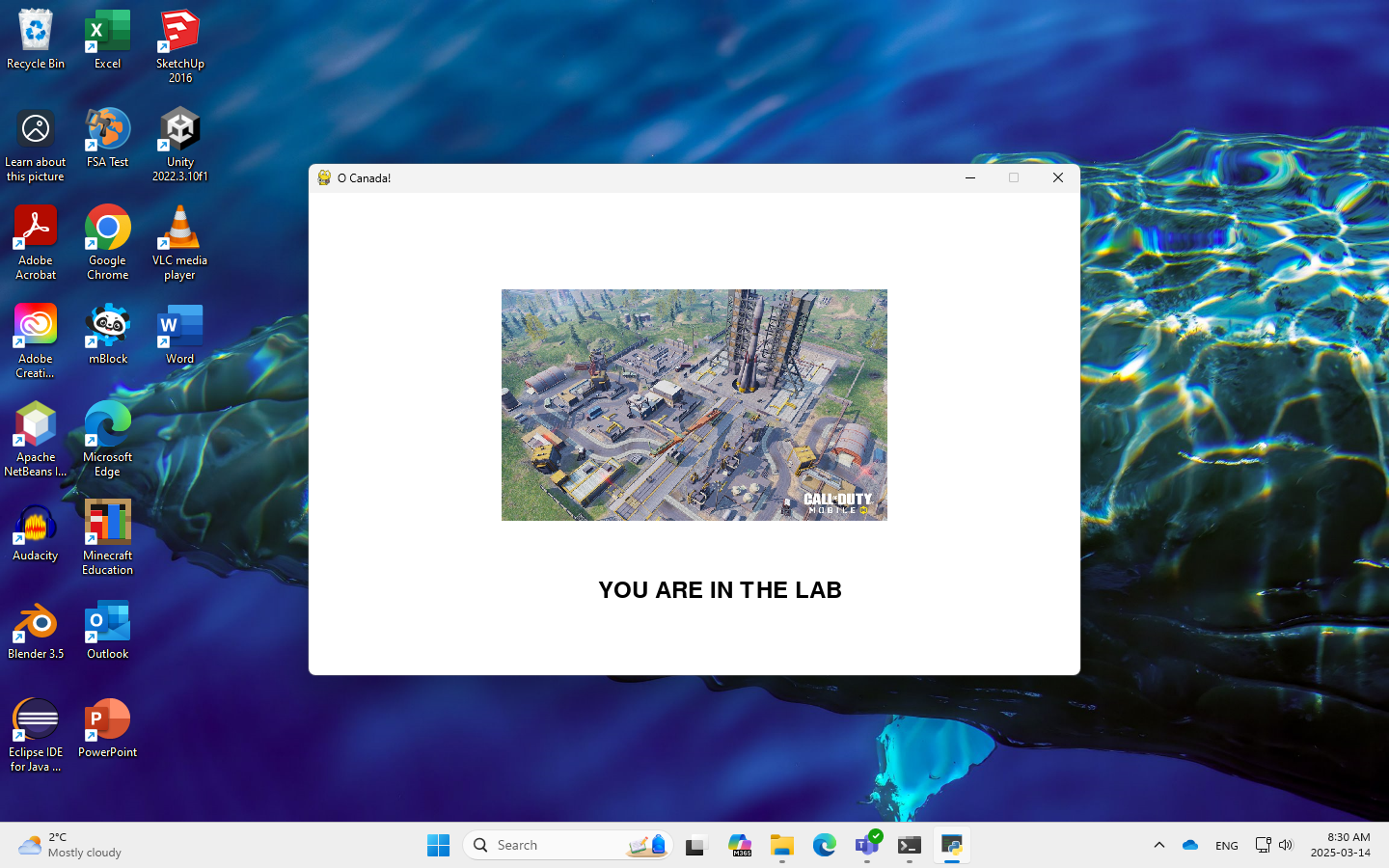Click the YOU ARE IN THE LAB text
This screenshot has height=868, width=1389.
[x=720, y=590]
